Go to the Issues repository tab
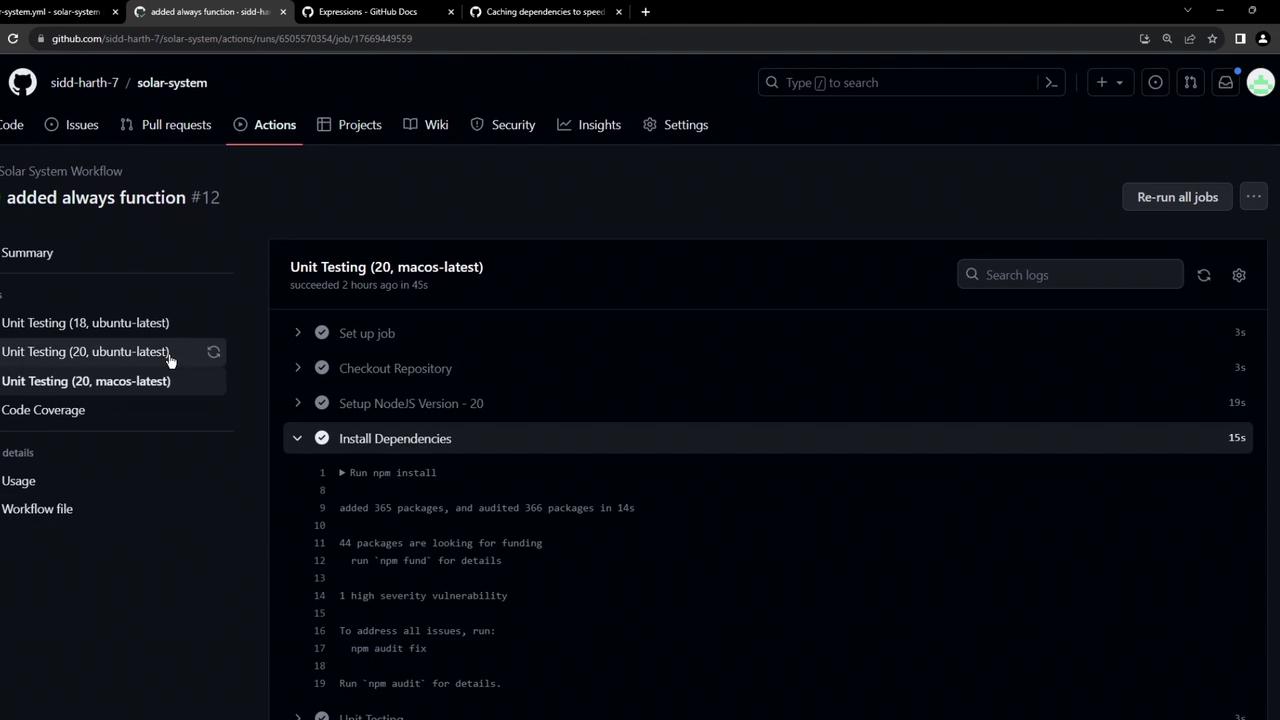 pos(71,125)
